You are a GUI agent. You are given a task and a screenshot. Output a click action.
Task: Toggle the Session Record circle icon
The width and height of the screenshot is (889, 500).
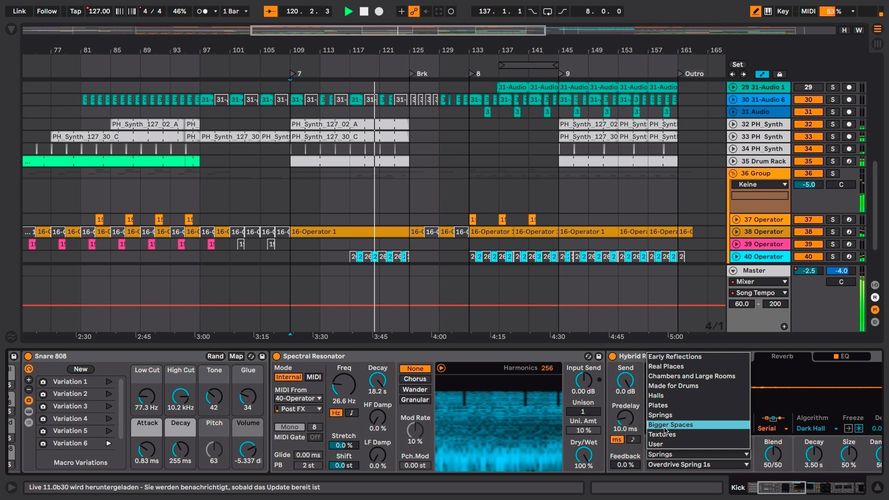tap(451, 11)
